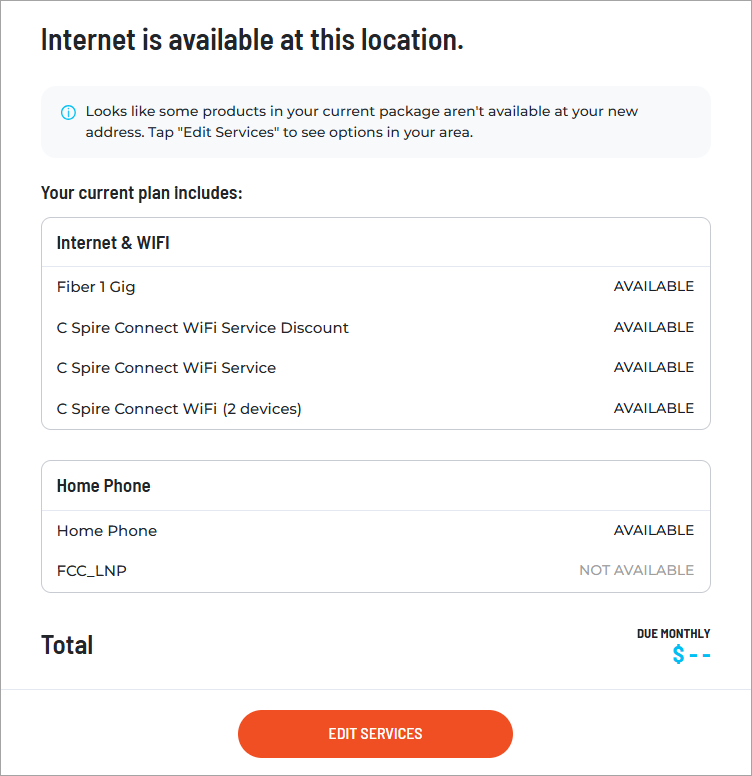This screenshot has width=752, height=776.
Task: Click the Total heading
Action: click(x=67, y=645)
